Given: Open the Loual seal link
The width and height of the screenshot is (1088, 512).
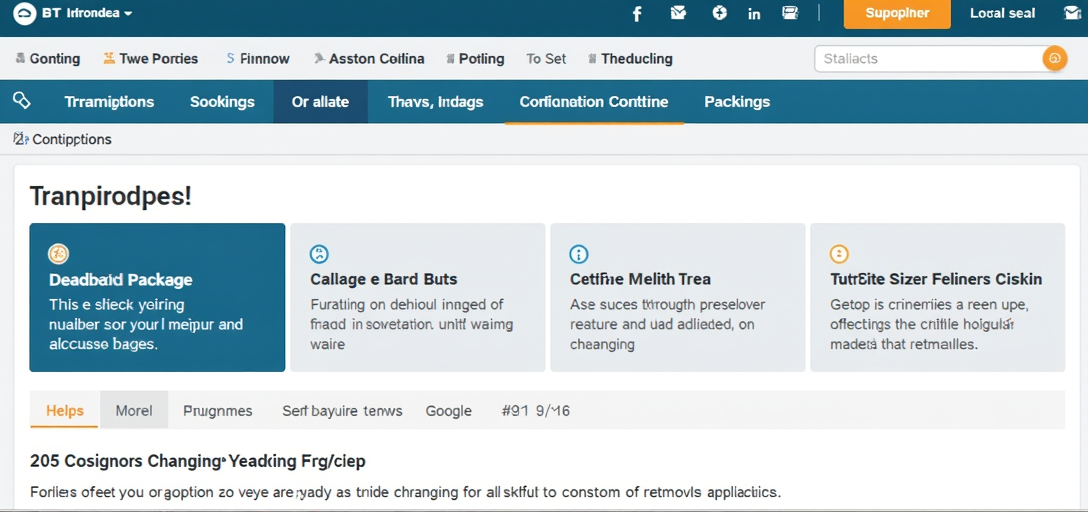Looking at the screenshot, I should [x=1003, y=13].
